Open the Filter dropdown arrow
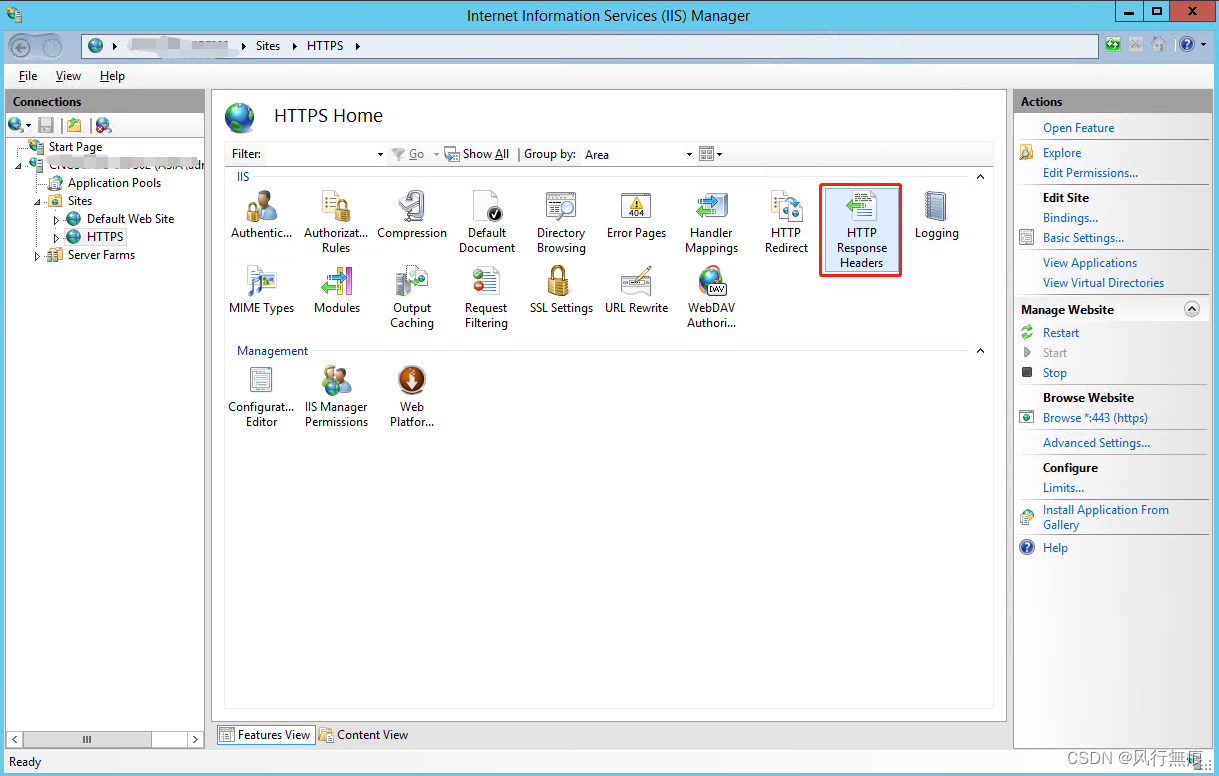This screenshot has width=1219, height=776. (x=380, y=154)
